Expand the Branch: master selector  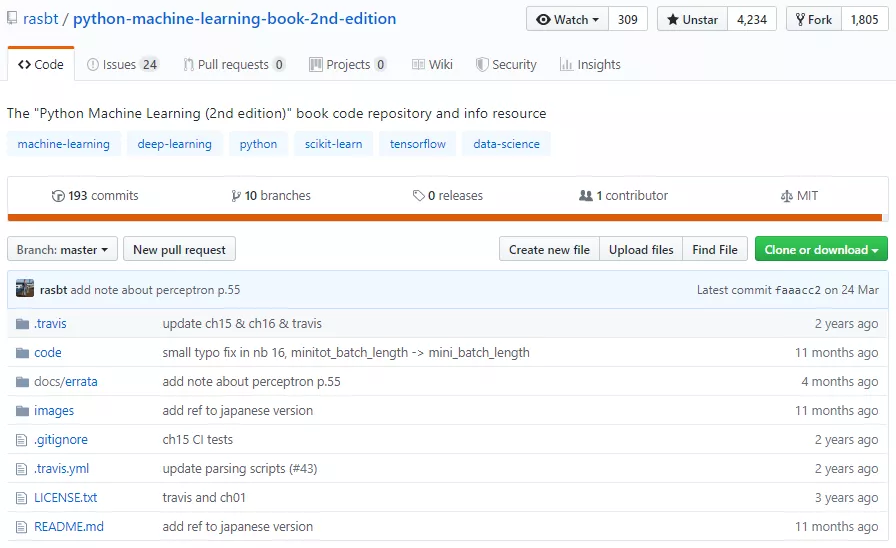[62, 249]
